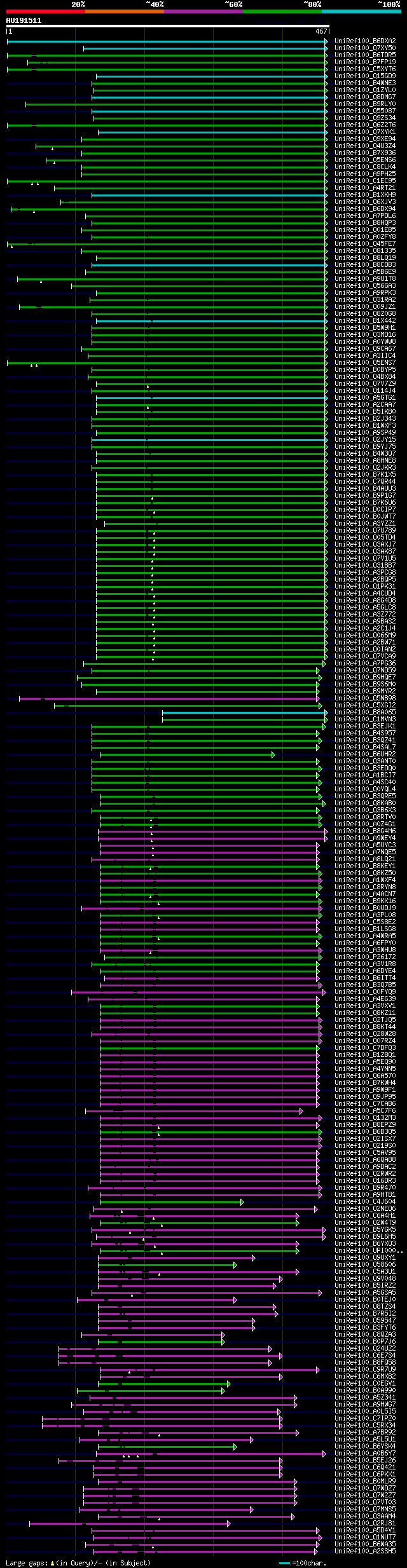The height and width of the screenshot is (1568, 407).
Task: Click label UniRef100_P26172
Action: tap(365, 957)
